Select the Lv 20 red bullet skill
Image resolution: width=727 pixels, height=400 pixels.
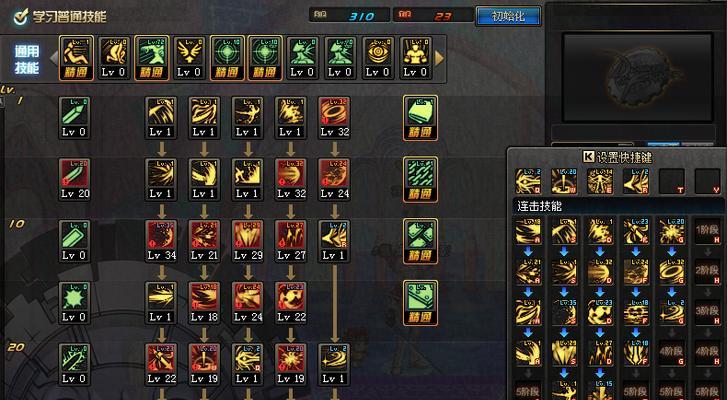pos(74,179)
